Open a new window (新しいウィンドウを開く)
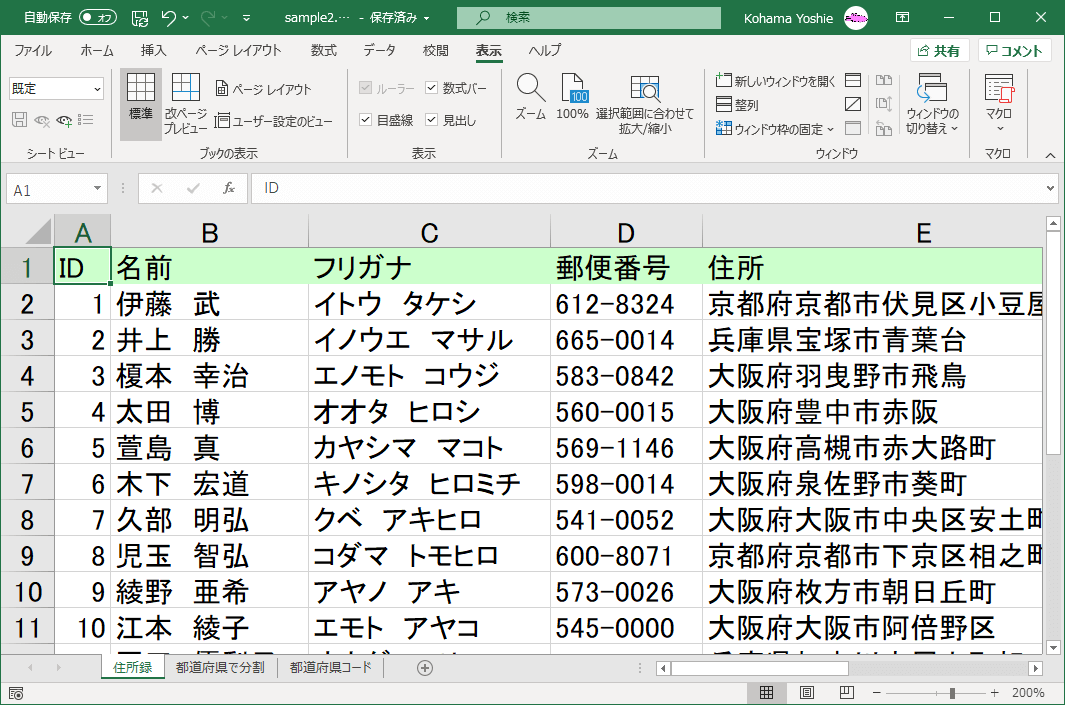Viewport: 1065px width, 705px height. (776, 81)
